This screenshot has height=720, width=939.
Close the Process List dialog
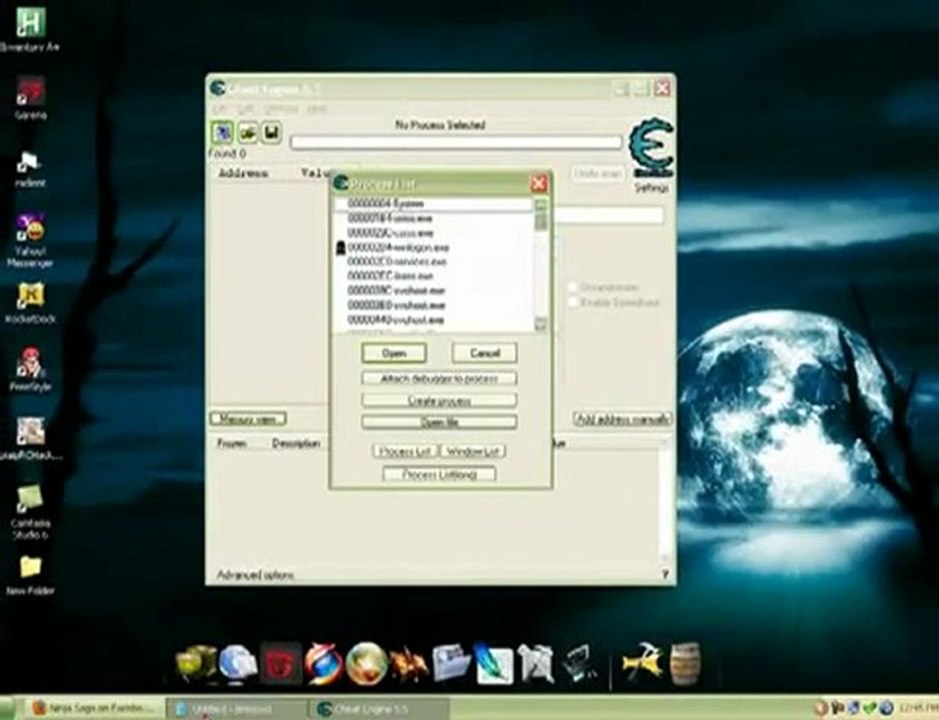(x=538, y=183)
